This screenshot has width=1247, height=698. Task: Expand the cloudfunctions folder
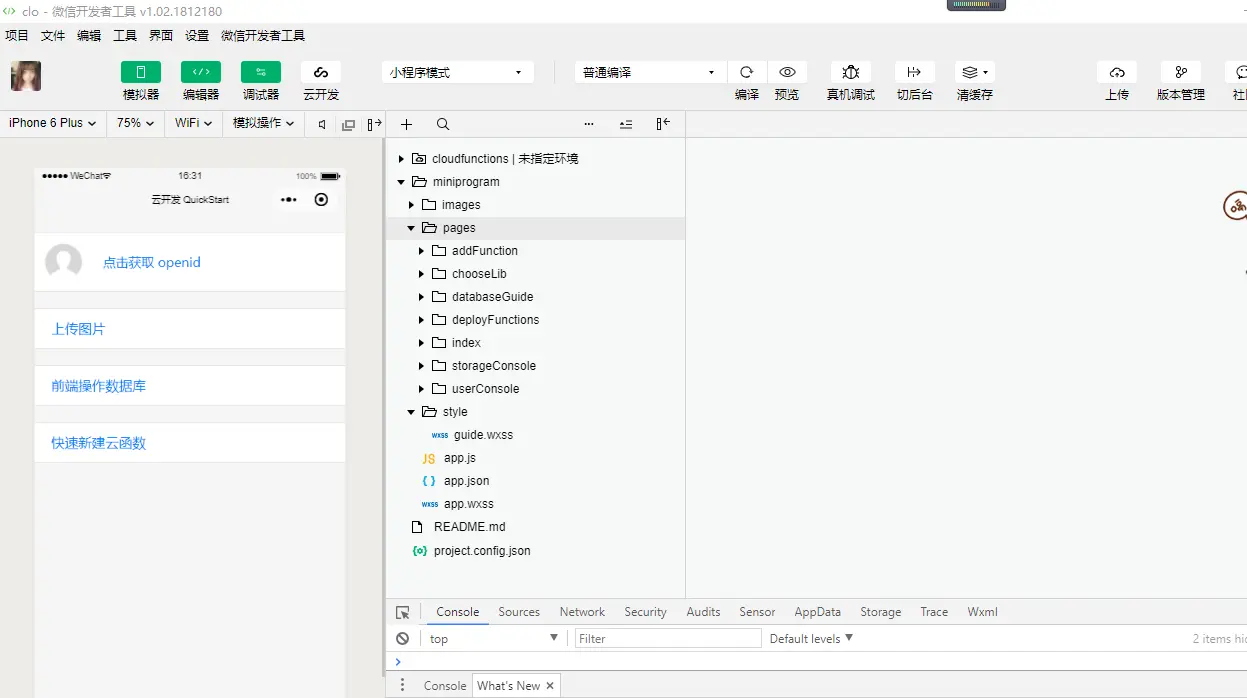401,159
